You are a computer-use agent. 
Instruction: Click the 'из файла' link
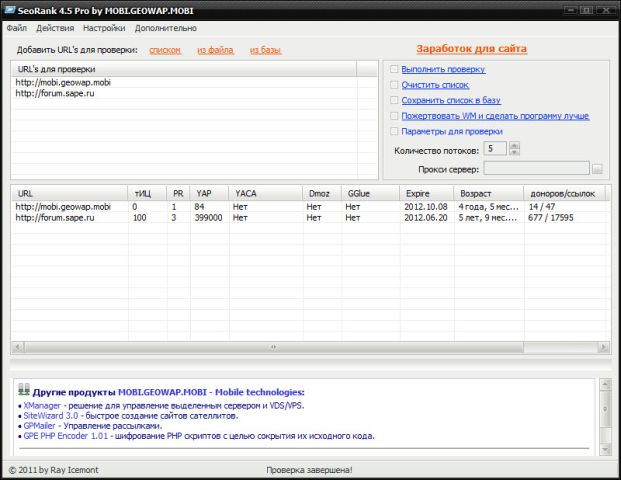214,49
